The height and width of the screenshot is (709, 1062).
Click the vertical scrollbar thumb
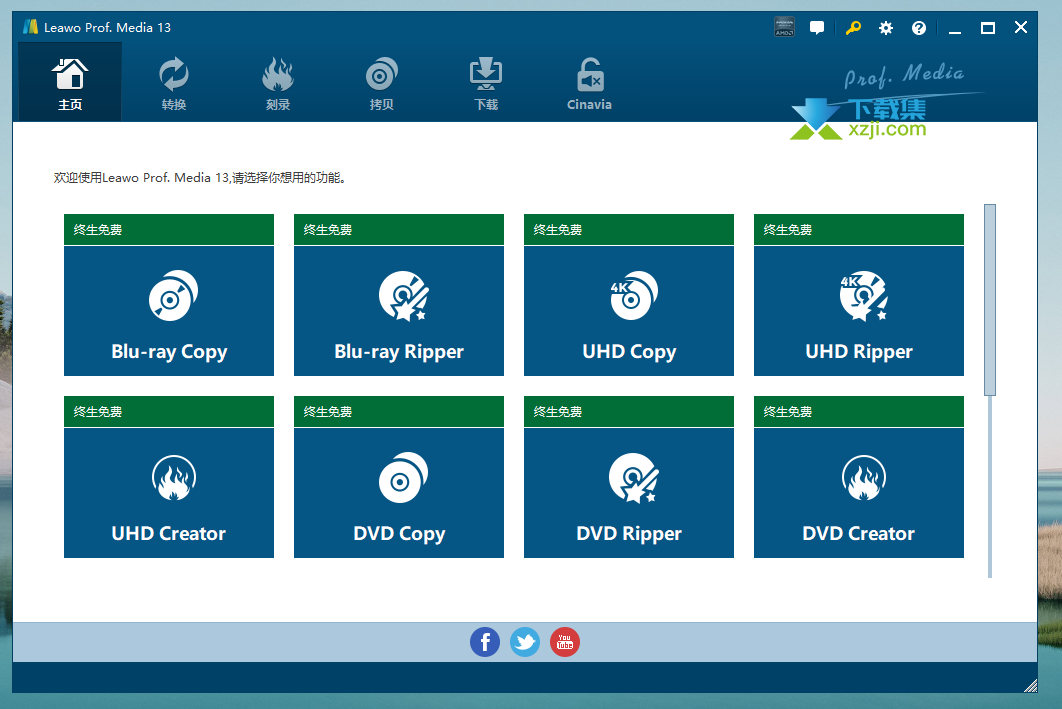point(990,300)
